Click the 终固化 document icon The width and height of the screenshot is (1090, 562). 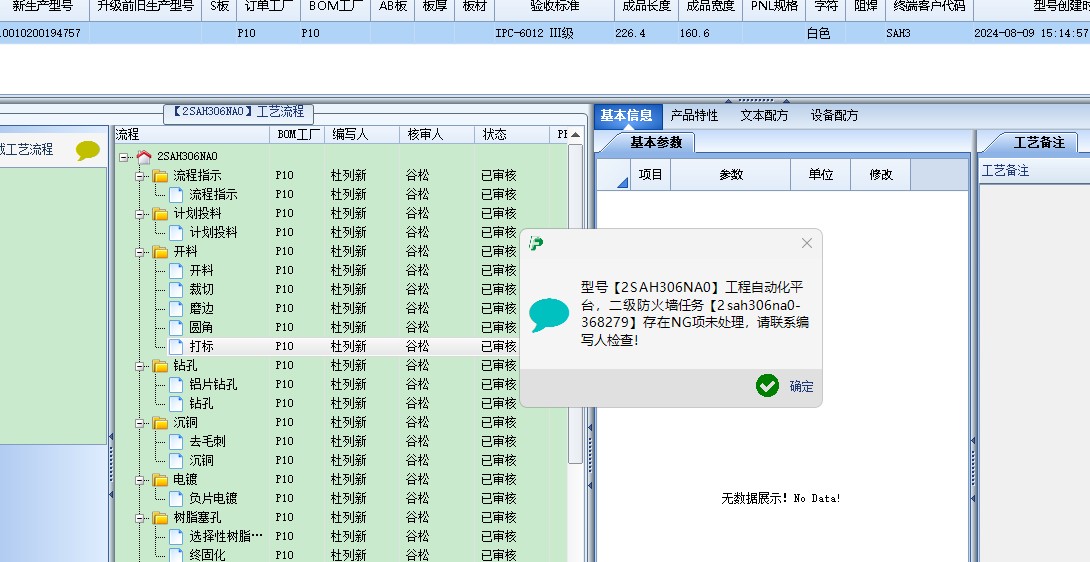(x=177, y=555)
